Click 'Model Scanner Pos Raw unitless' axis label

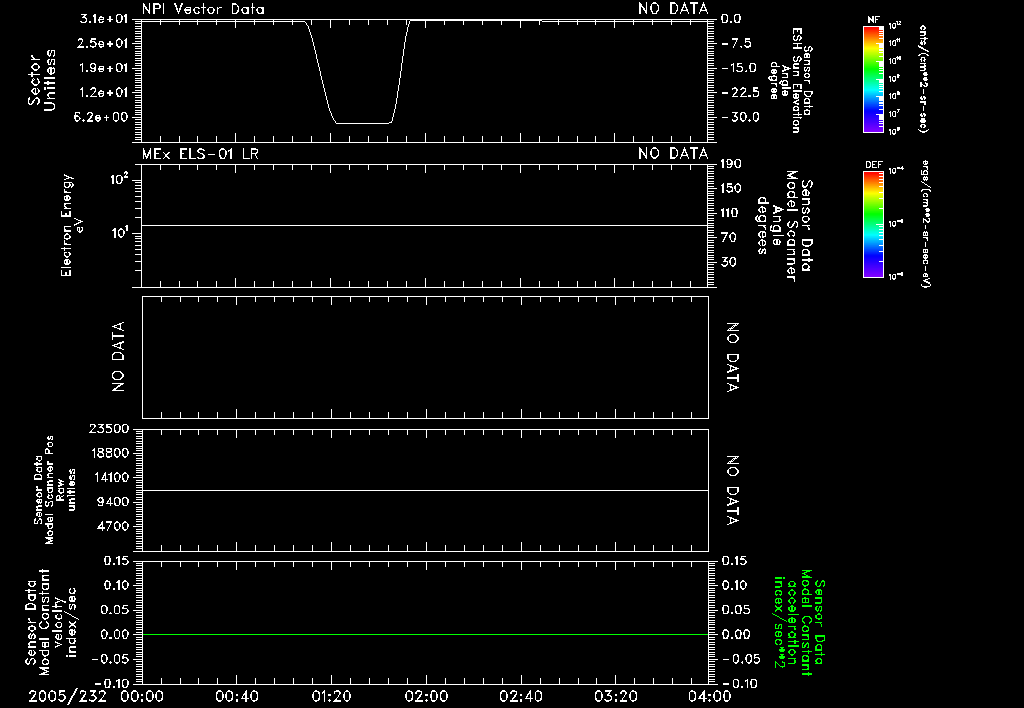(55, 491)
